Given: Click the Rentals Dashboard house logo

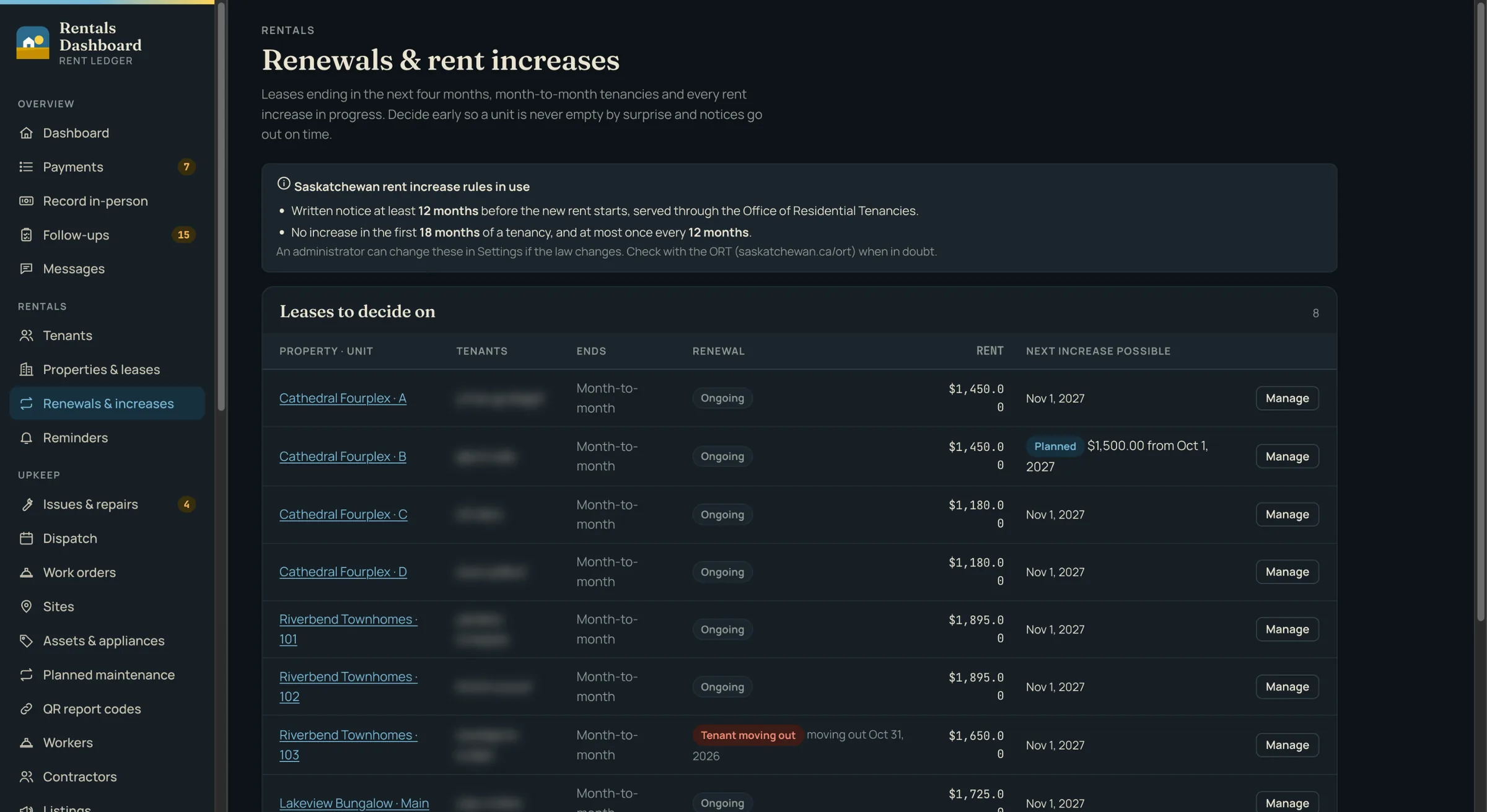Looking at the screenshot, I should click(x=33, y=43).
